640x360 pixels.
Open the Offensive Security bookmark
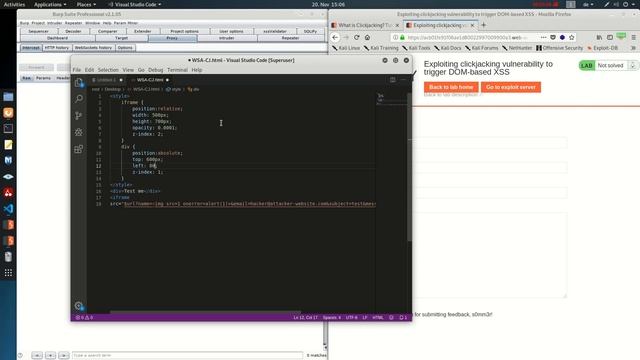pos(560,48)
